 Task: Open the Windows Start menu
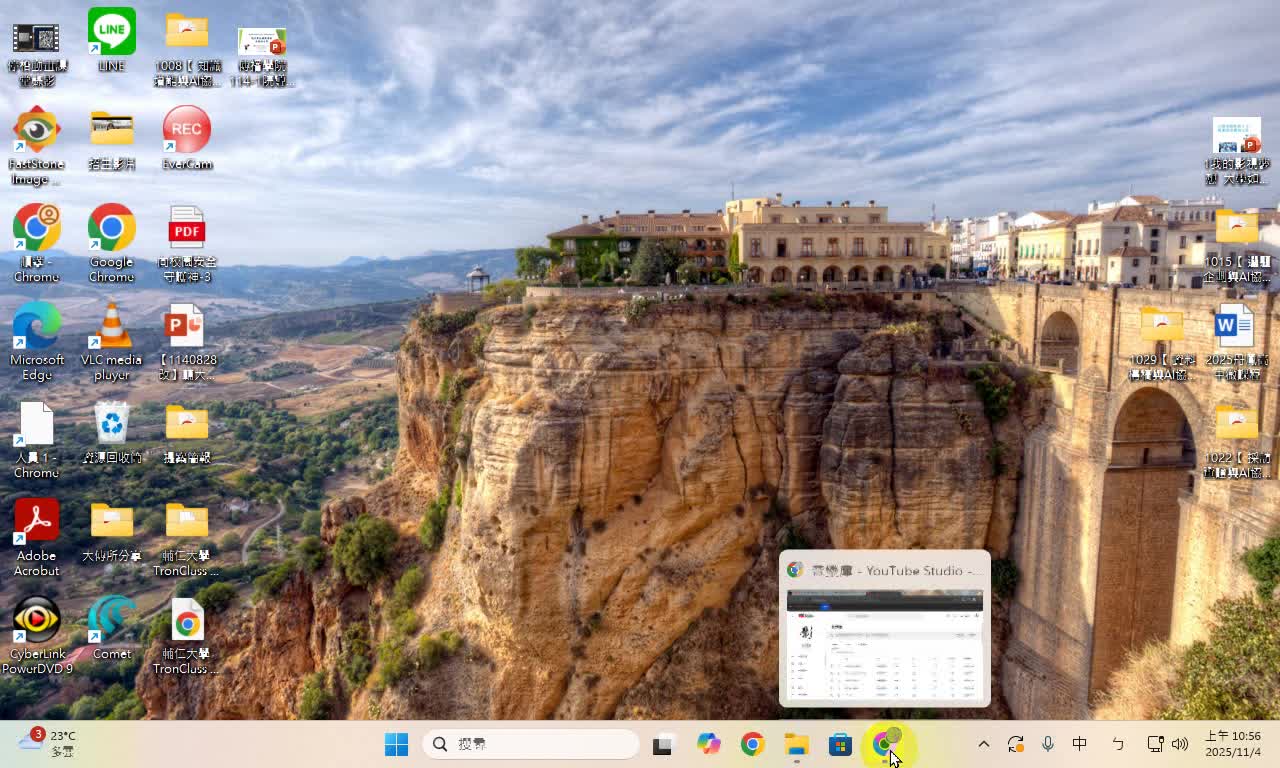[x=396, y=744]
